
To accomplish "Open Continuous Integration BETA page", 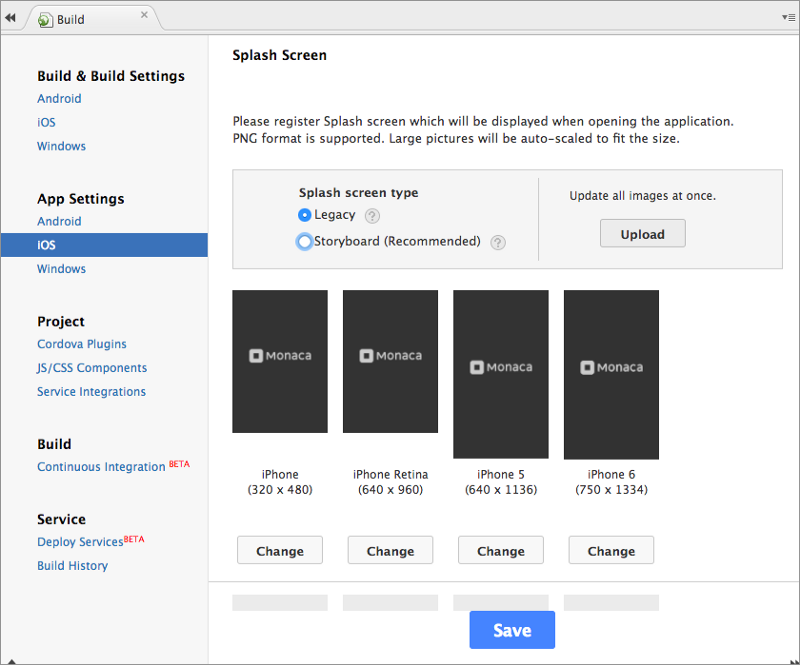I will point(113,466).
